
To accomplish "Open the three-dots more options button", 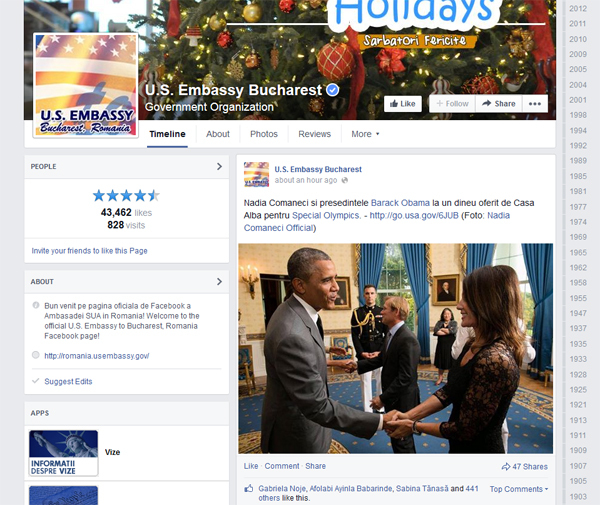I will coord(535,104).
